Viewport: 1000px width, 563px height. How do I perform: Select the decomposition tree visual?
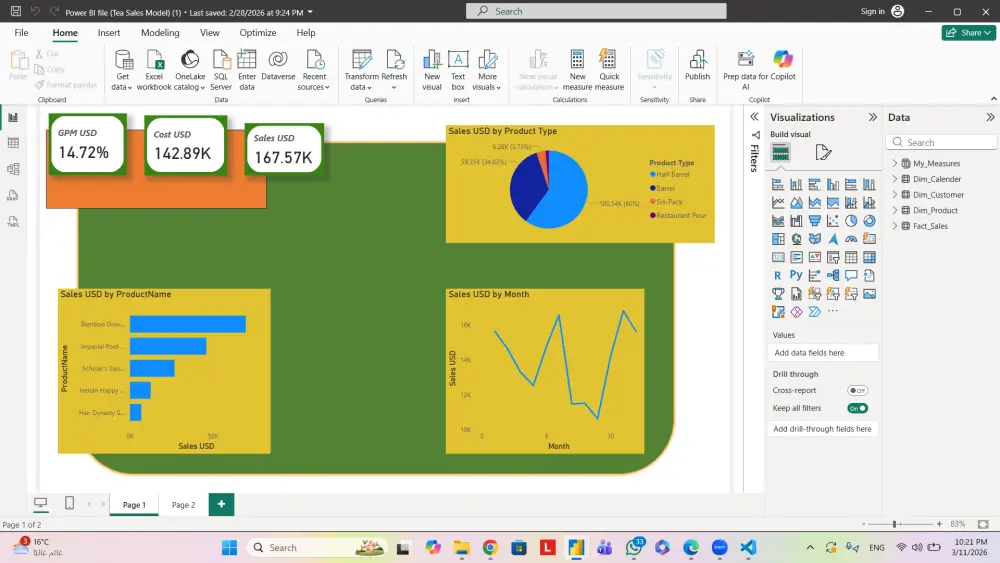pos(833,275)
